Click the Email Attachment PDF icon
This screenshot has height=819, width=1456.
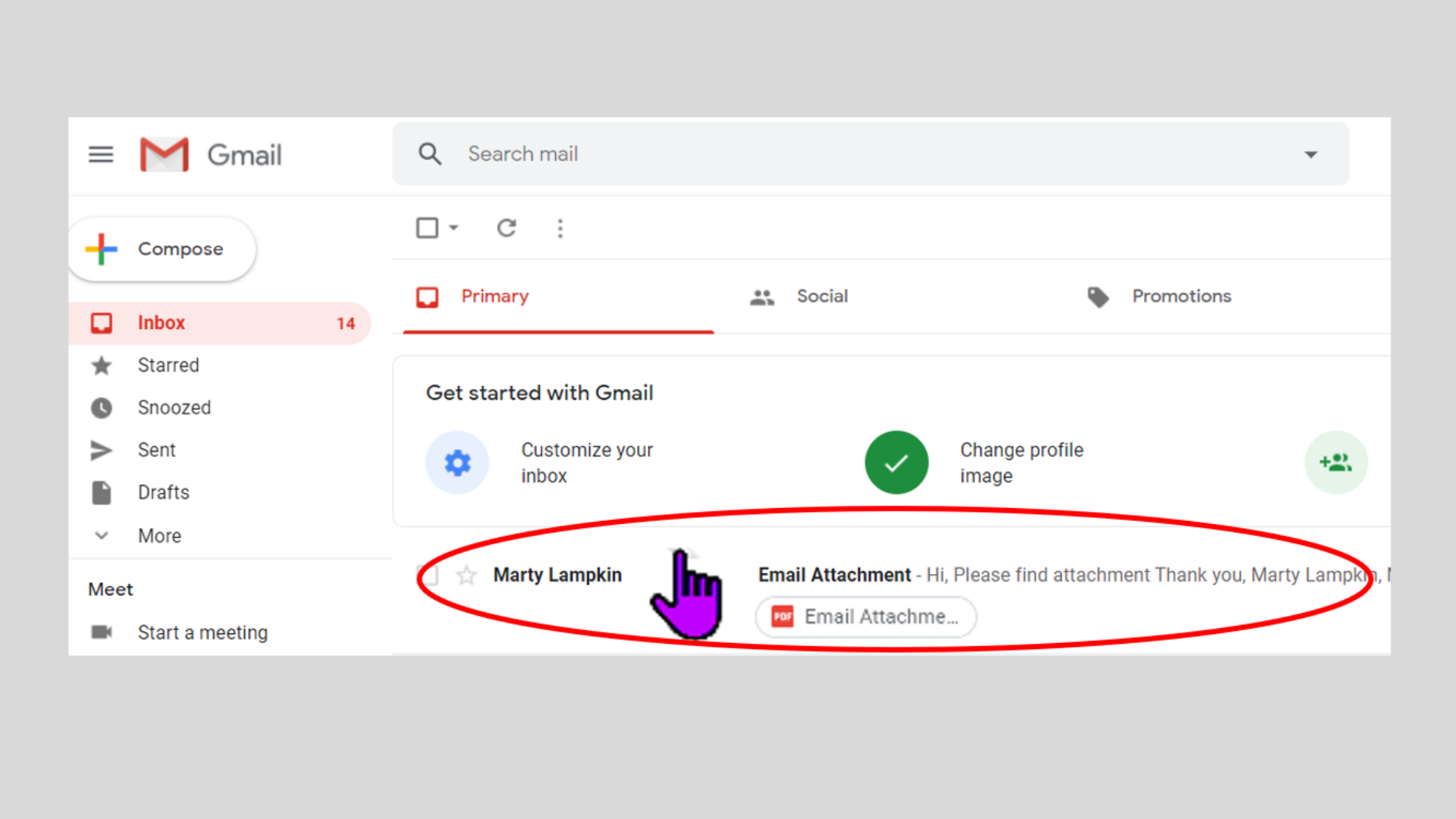click(783, 617)
